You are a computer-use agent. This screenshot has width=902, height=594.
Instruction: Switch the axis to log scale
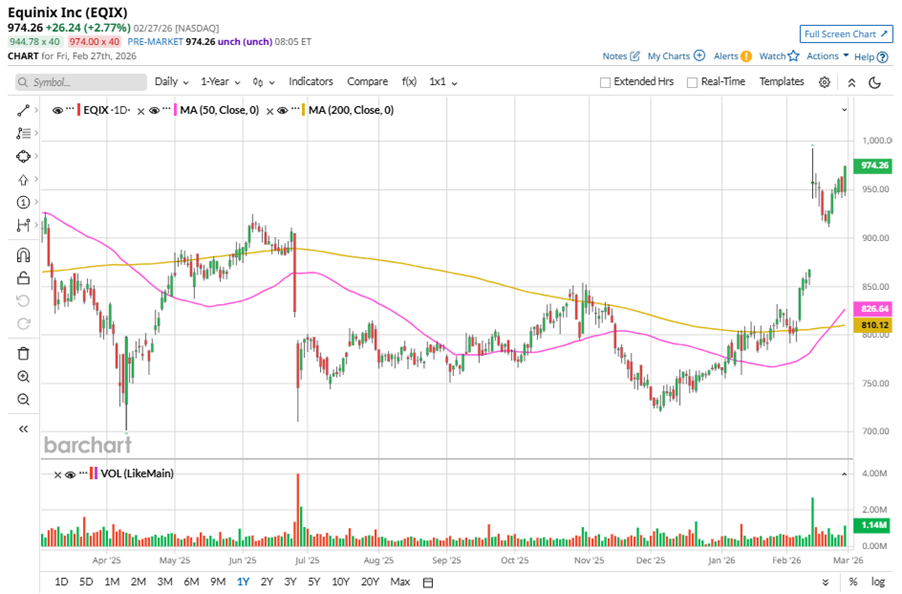[877, 582]
